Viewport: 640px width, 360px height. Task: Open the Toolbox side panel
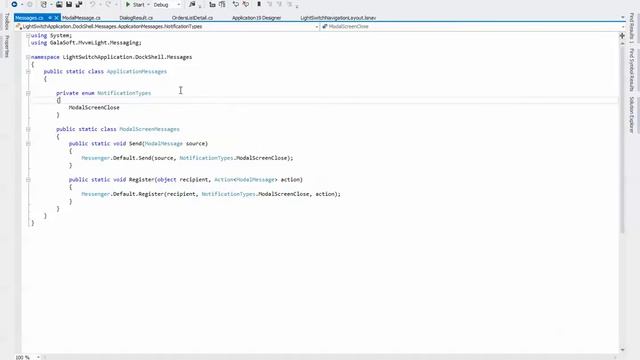[x=7, y=21]
